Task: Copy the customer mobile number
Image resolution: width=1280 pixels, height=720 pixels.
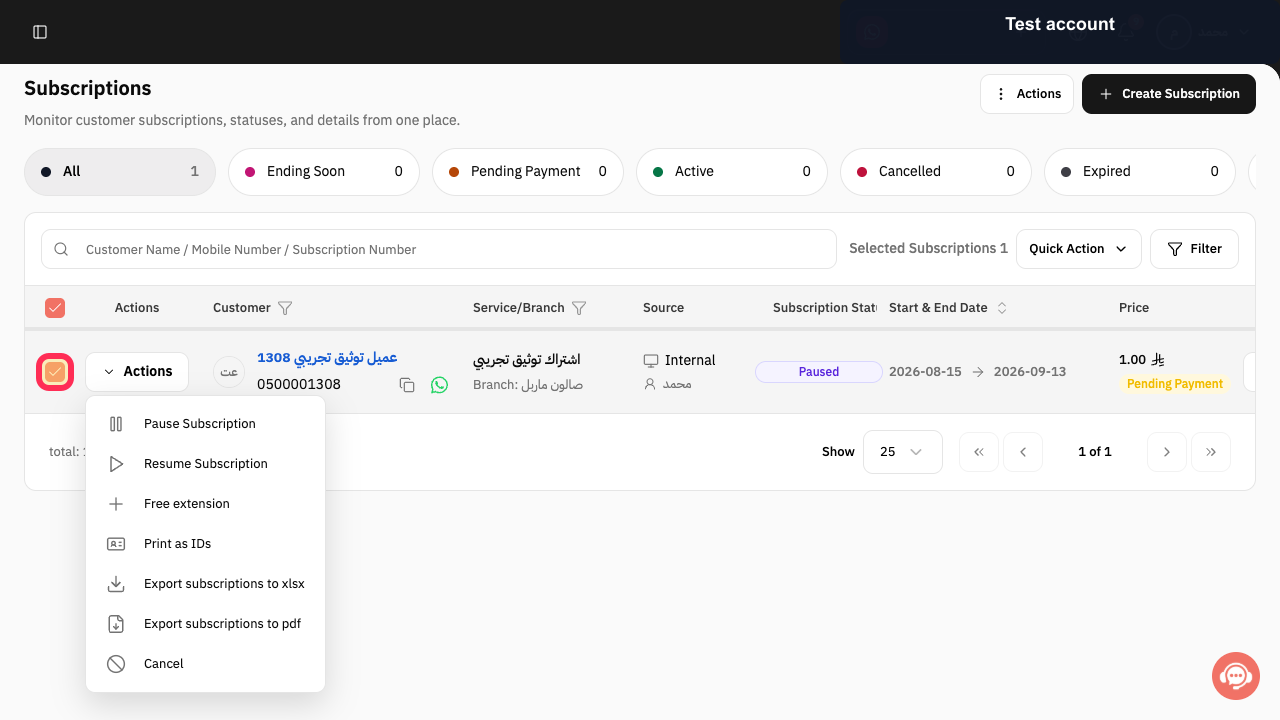Action: pos(407,385)
